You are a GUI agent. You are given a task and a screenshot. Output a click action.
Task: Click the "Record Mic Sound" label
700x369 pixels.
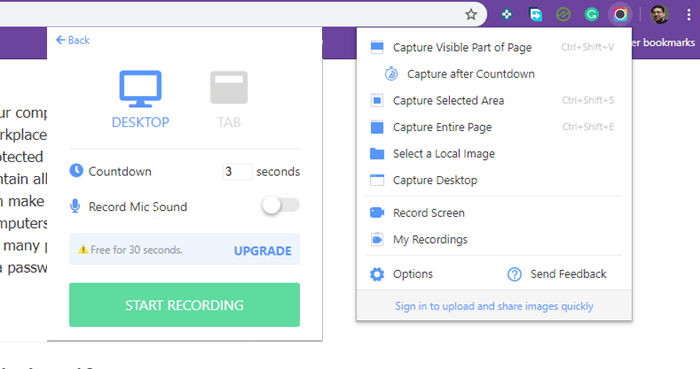(138, 207)
